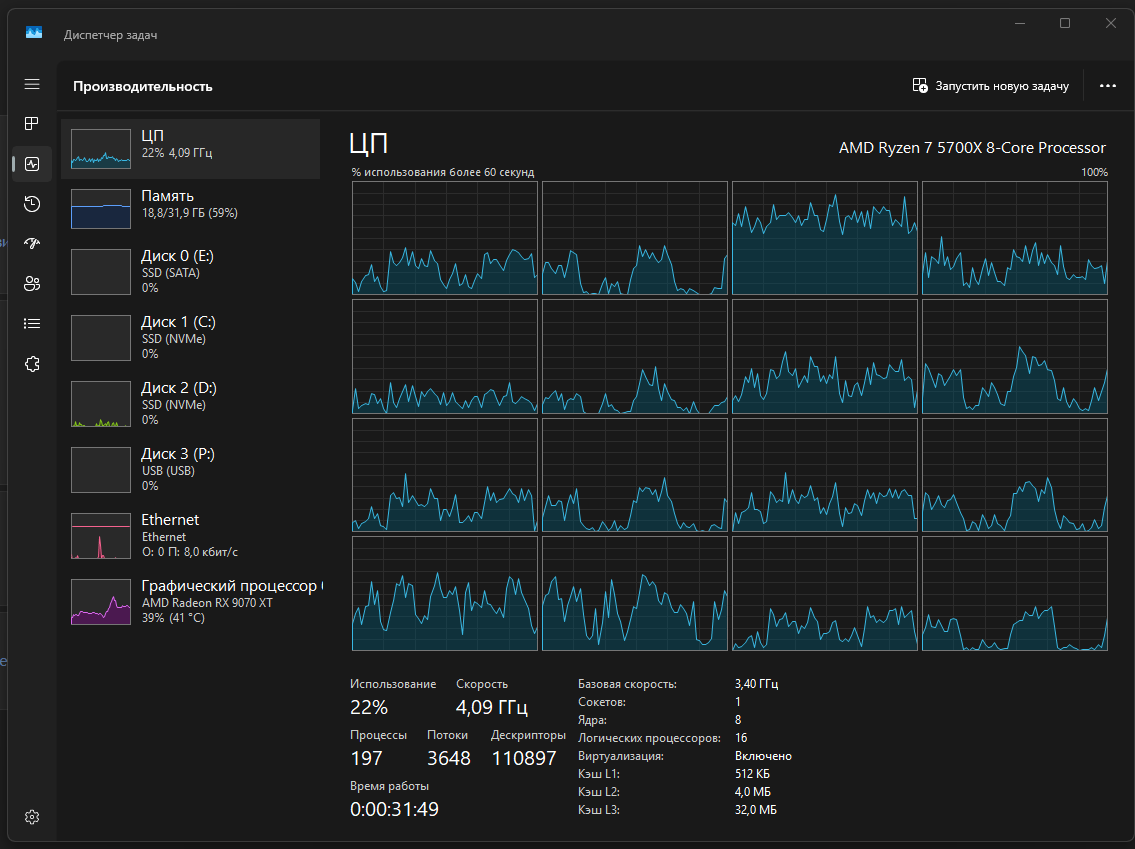1135x849 pixels.
Task: Select the Performance page icon in sidebar
Action: point(32,164)
